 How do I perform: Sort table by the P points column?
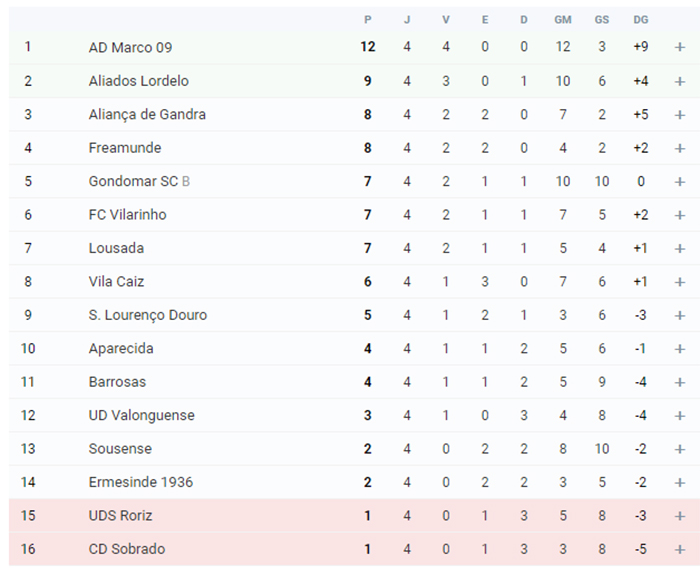pos(367,20)
